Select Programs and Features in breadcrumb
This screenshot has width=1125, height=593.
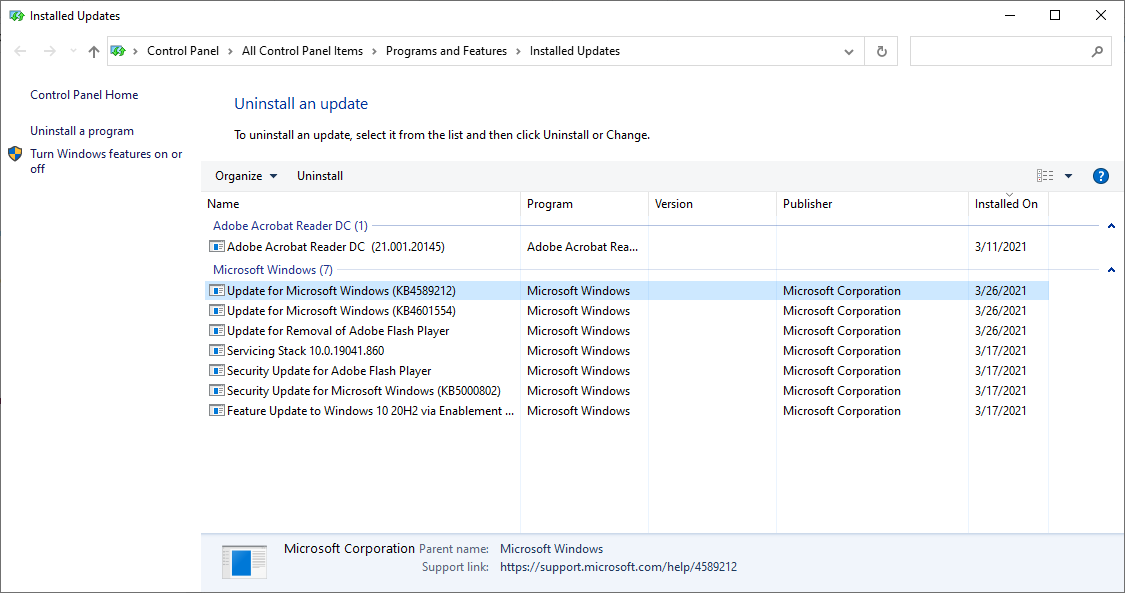pyautogui.click(x=446, y=51)
